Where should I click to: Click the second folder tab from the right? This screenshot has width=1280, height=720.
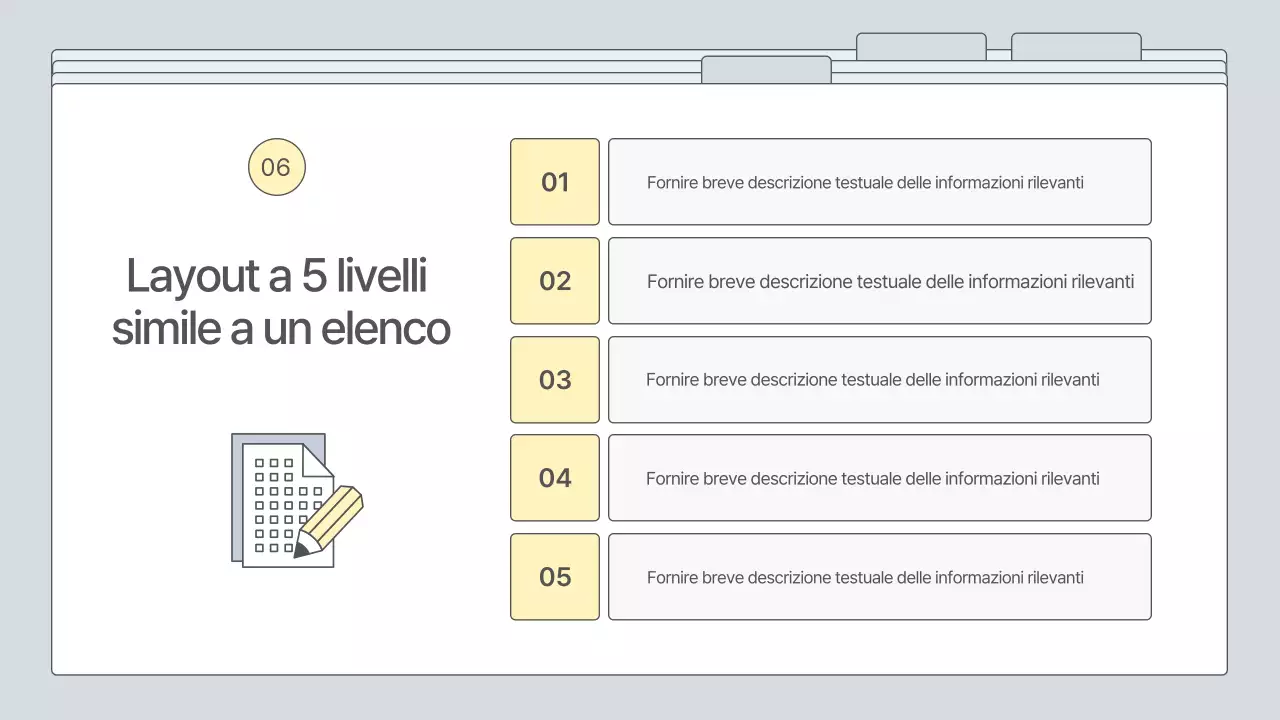point(921,45)
